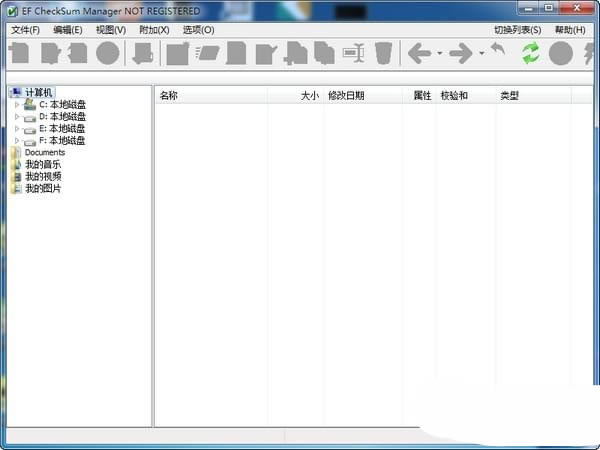Go forward with the right arrow button

461,53
